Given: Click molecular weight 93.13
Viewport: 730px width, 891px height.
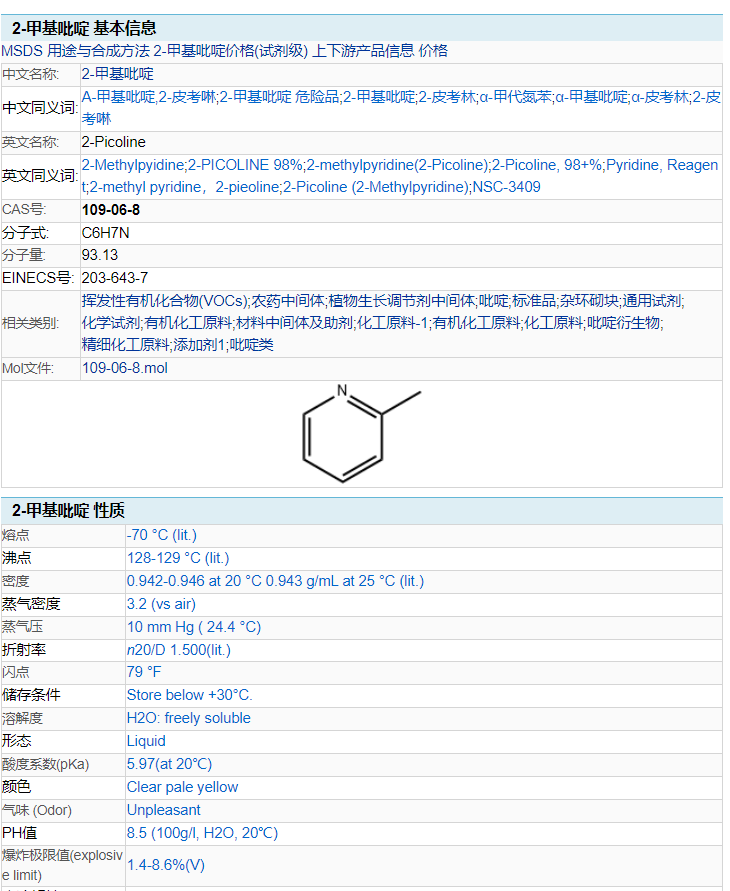Looking at the screenshot, I should coord(100,255).
